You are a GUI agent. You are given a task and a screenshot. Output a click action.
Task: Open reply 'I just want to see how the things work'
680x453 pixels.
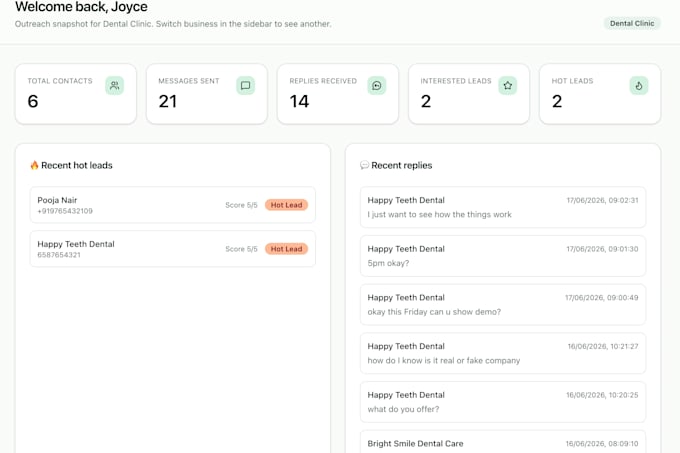(503, 207)
